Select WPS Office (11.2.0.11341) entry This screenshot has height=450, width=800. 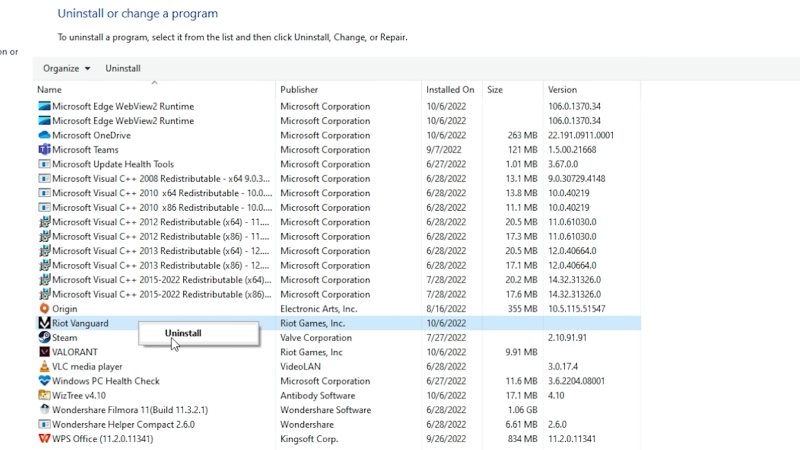click(x=103, y=439)
